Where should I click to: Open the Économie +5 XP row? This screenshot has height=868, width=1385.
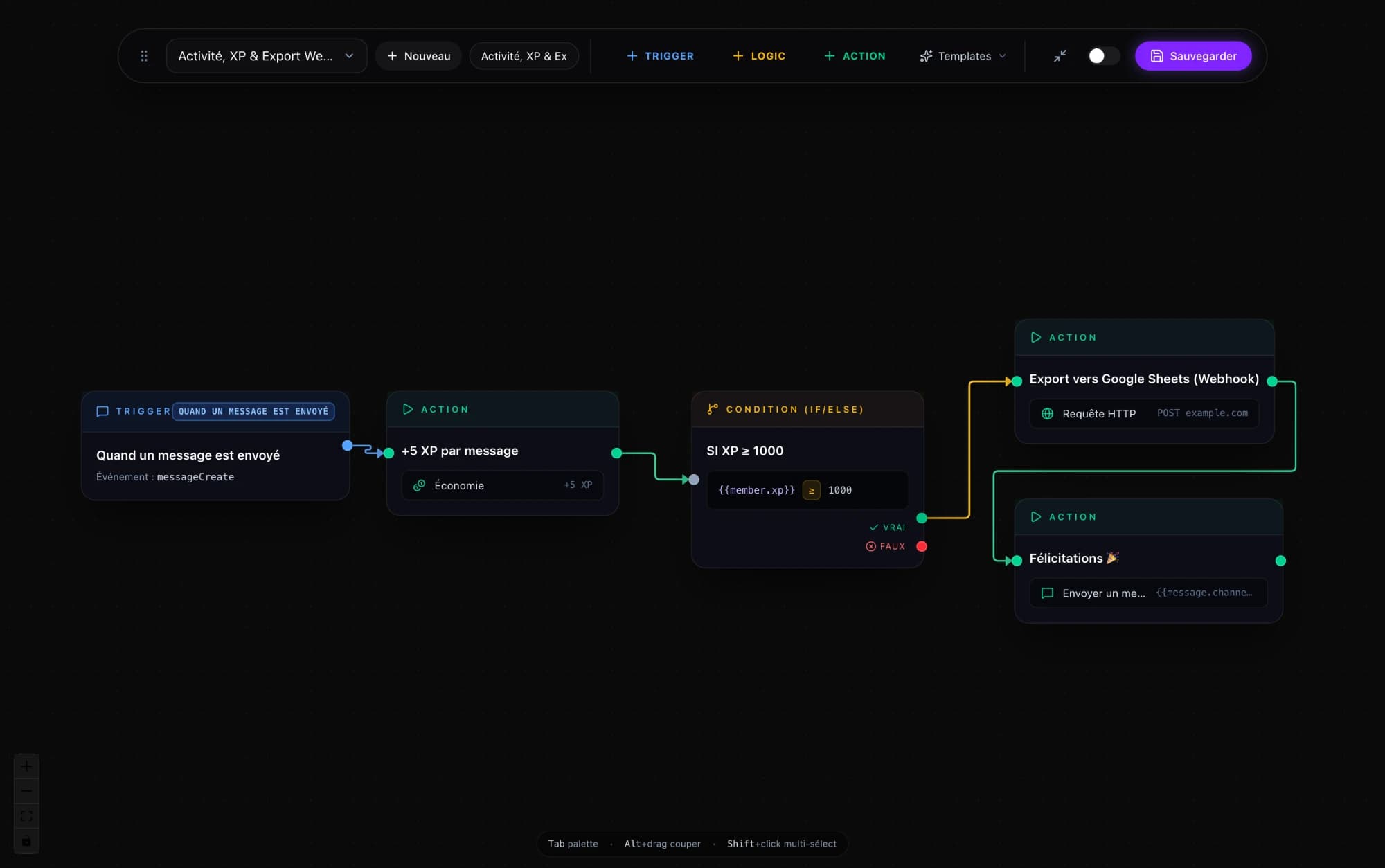502,485
